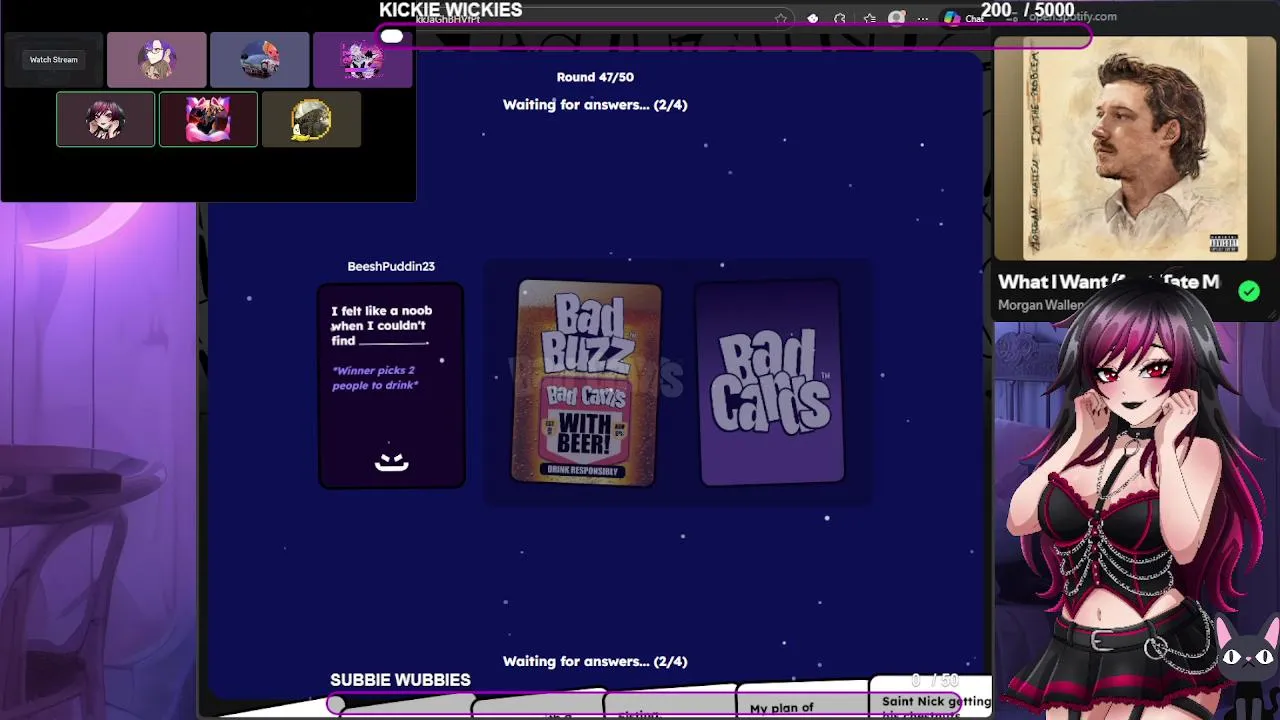Click the Morgan Wallen album cover
The image size is (1280, 720).
click(1134, 149)
